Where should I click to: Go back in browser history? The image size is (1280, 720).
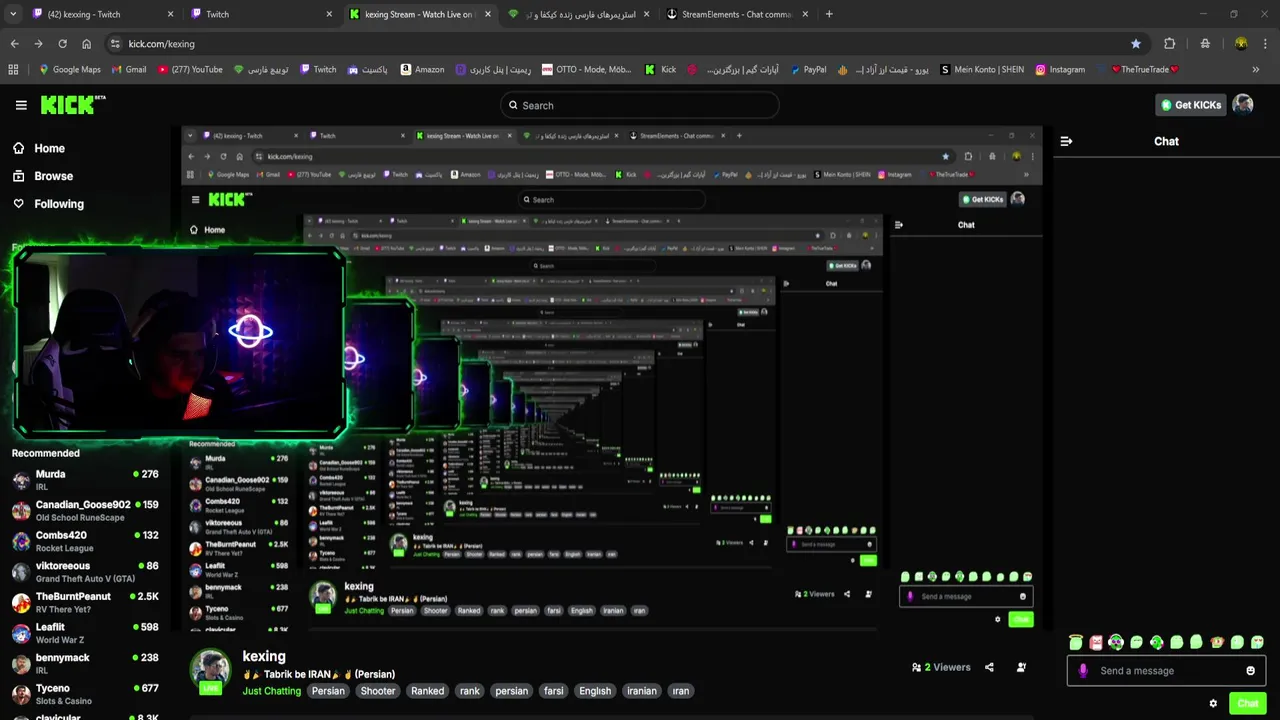click(14, 44)
